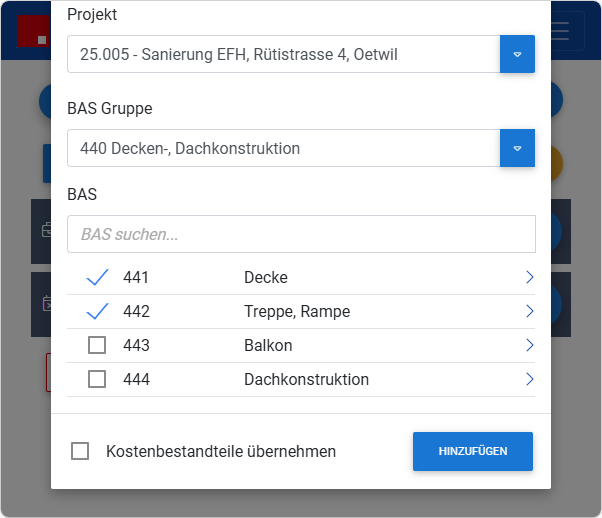Check the 444 Dachkonstruktion checkbox
602x518 pixels.
coord(97,379)
